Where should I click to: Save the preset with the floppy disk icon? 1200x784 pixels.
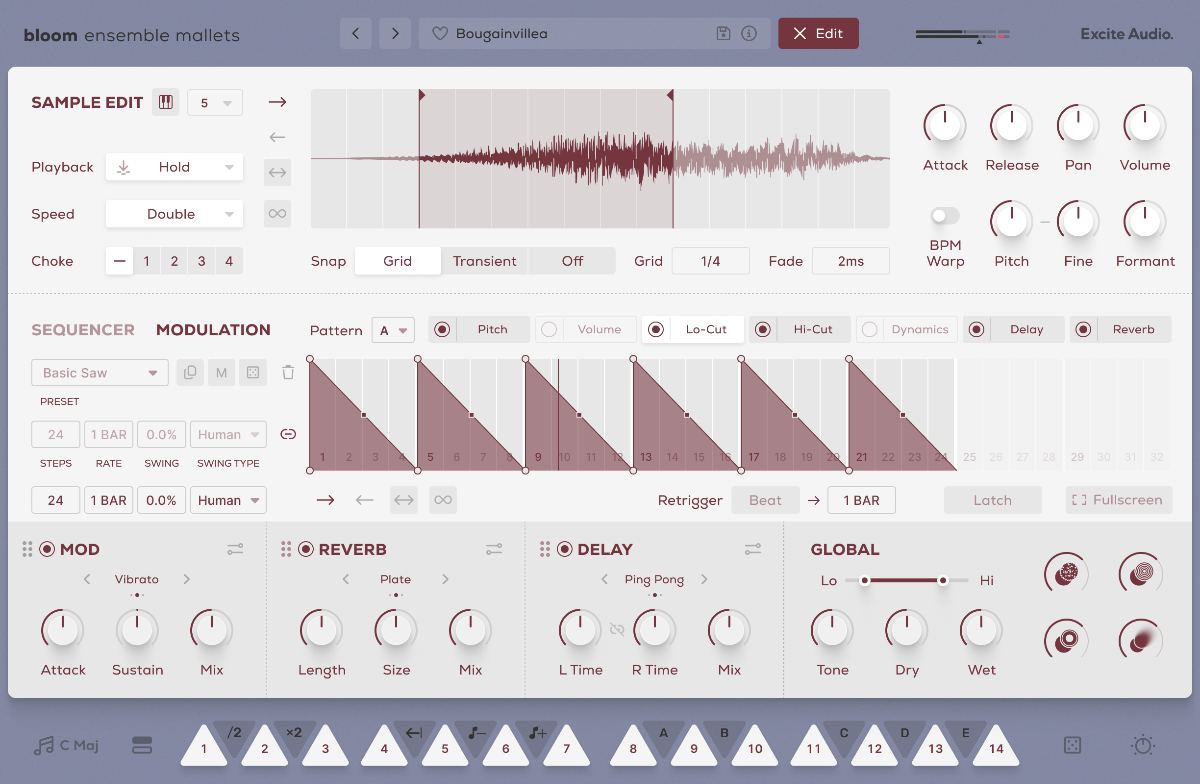(724, 33)
